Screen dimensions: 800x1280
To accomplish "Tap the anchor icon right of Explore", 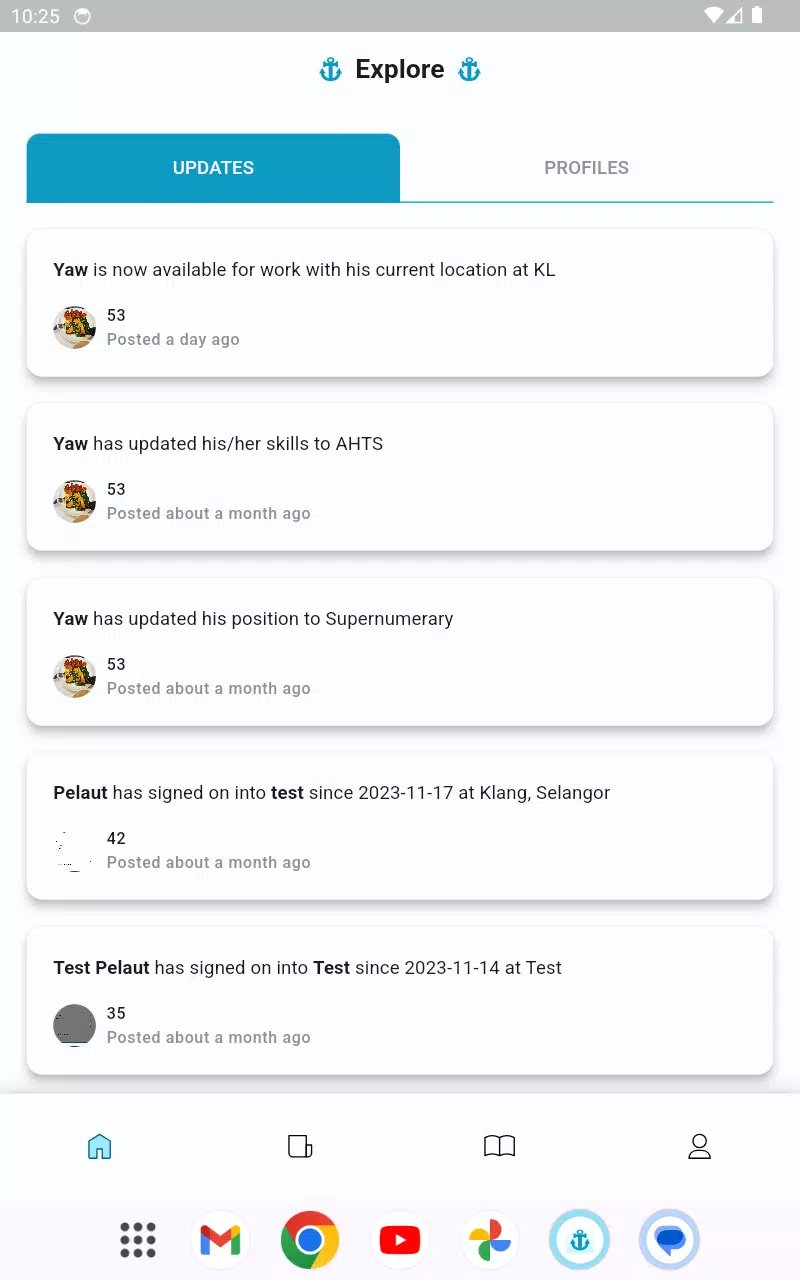I will tap(469, 70).
